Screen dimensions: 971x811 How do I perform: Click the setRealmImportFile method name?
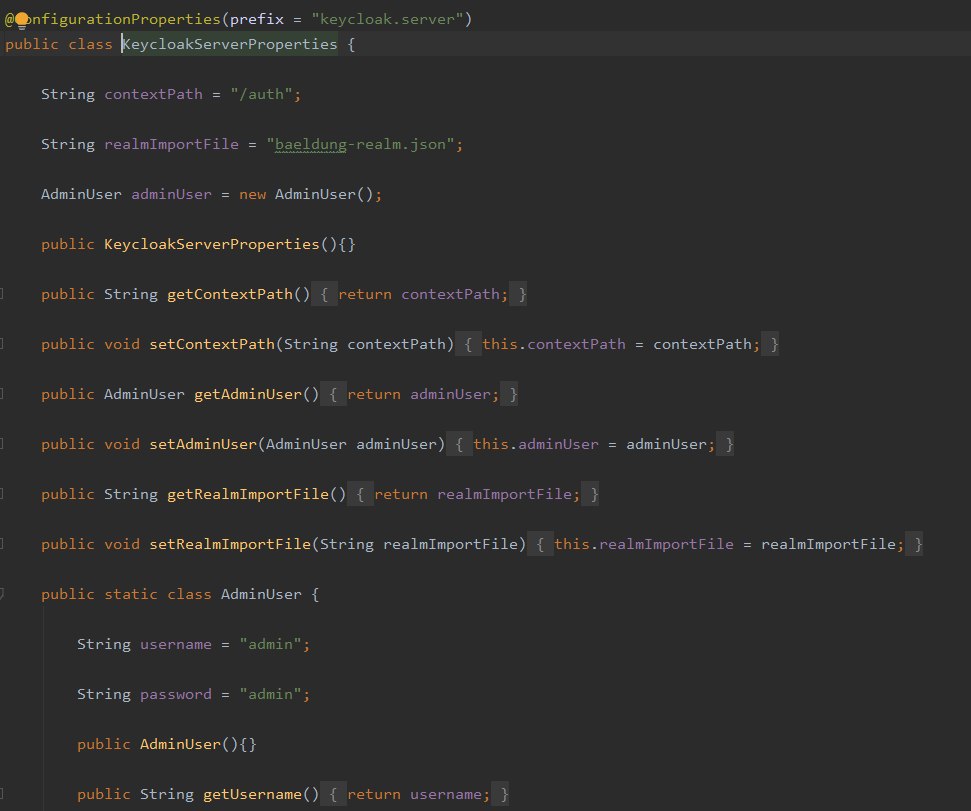click(230, 545)
